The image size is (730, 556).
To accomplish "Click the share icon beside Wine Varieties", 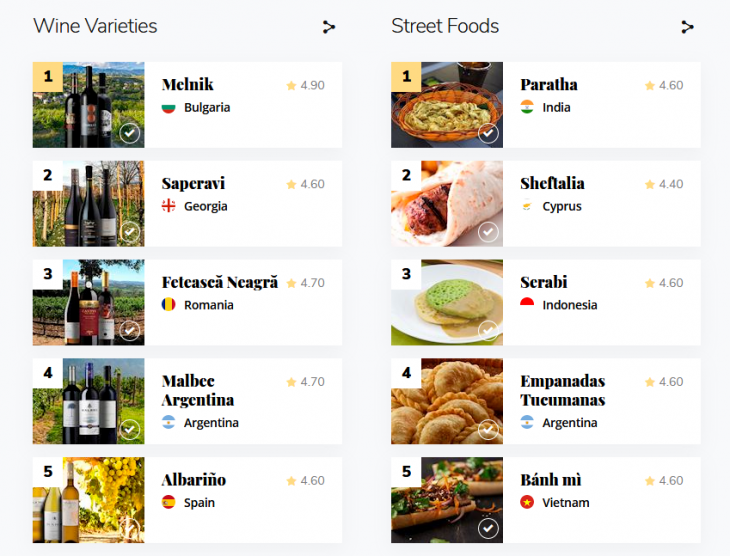I will (x=329, y=27).
